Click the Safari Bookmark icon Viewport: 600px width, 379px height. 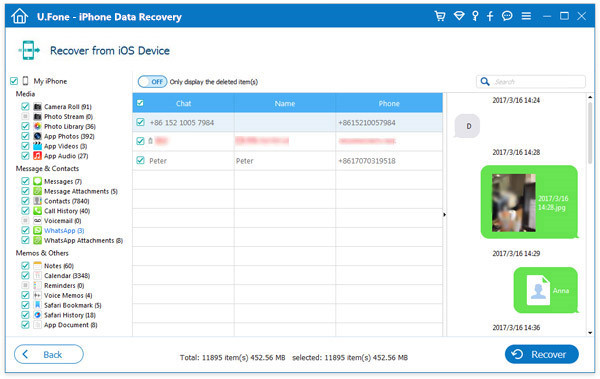(38, 305)
